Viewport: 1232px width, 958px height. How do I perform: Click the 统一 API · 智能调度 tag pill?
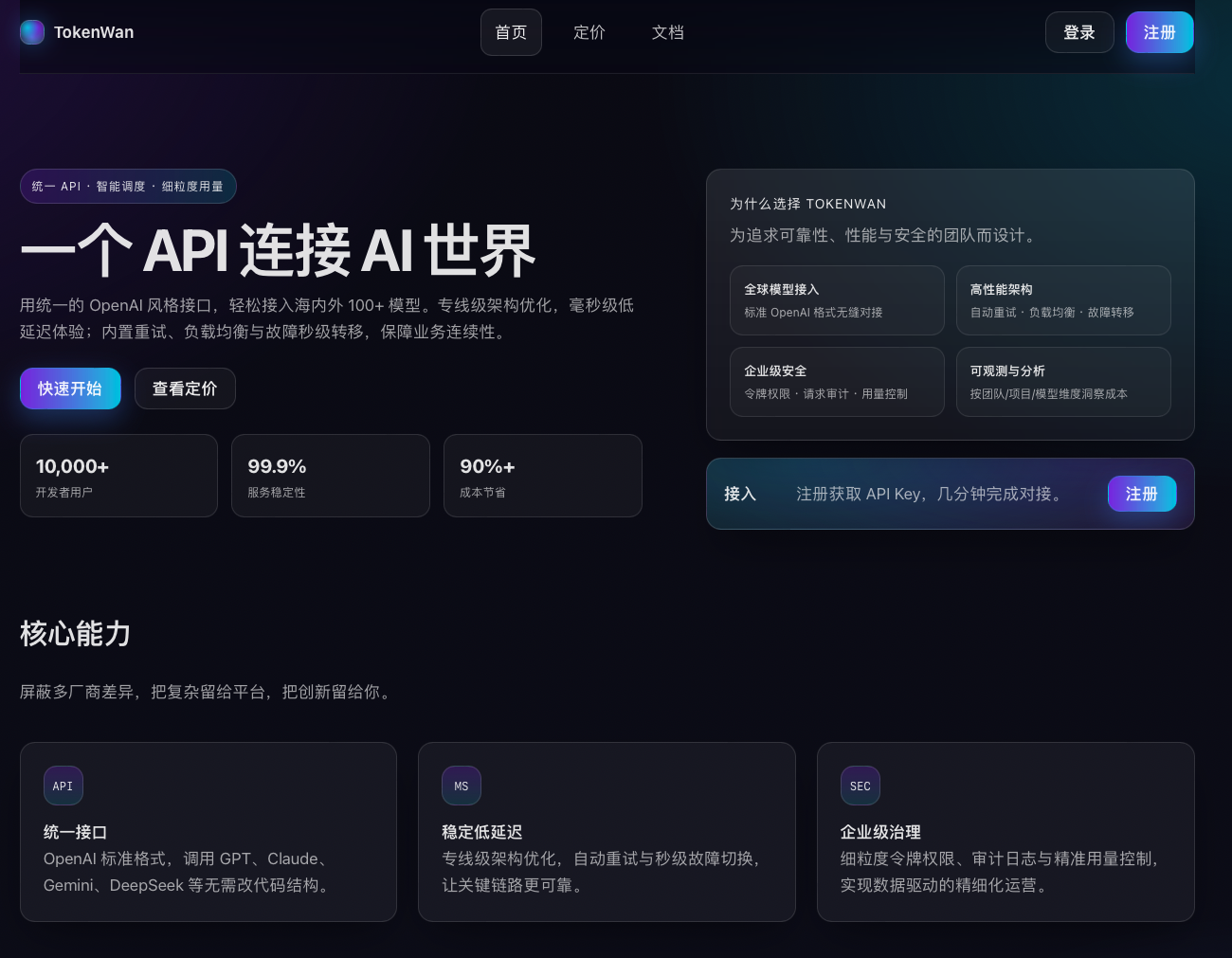128,186
